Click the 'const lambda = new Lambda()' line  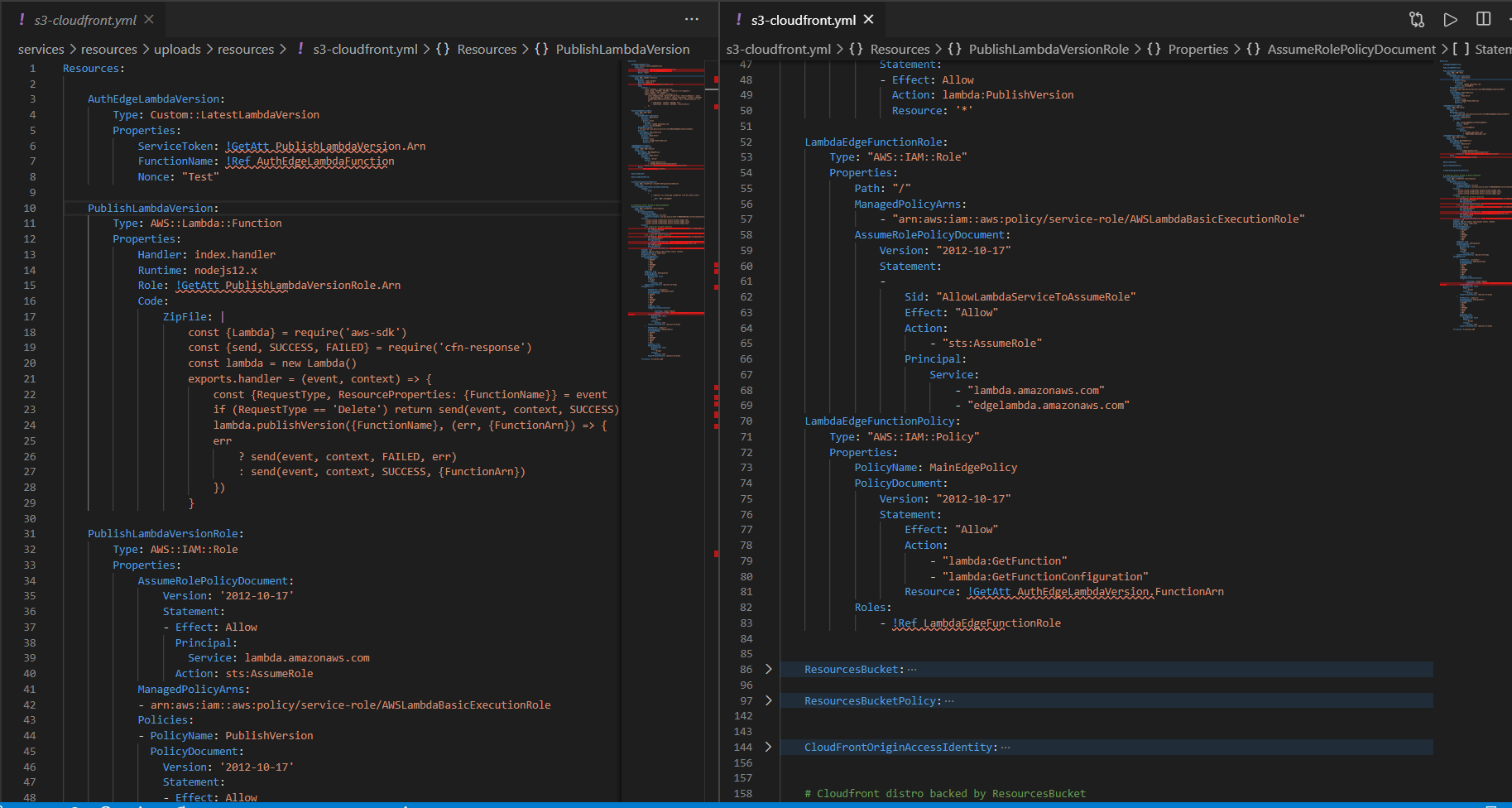[x=272, y=363]
